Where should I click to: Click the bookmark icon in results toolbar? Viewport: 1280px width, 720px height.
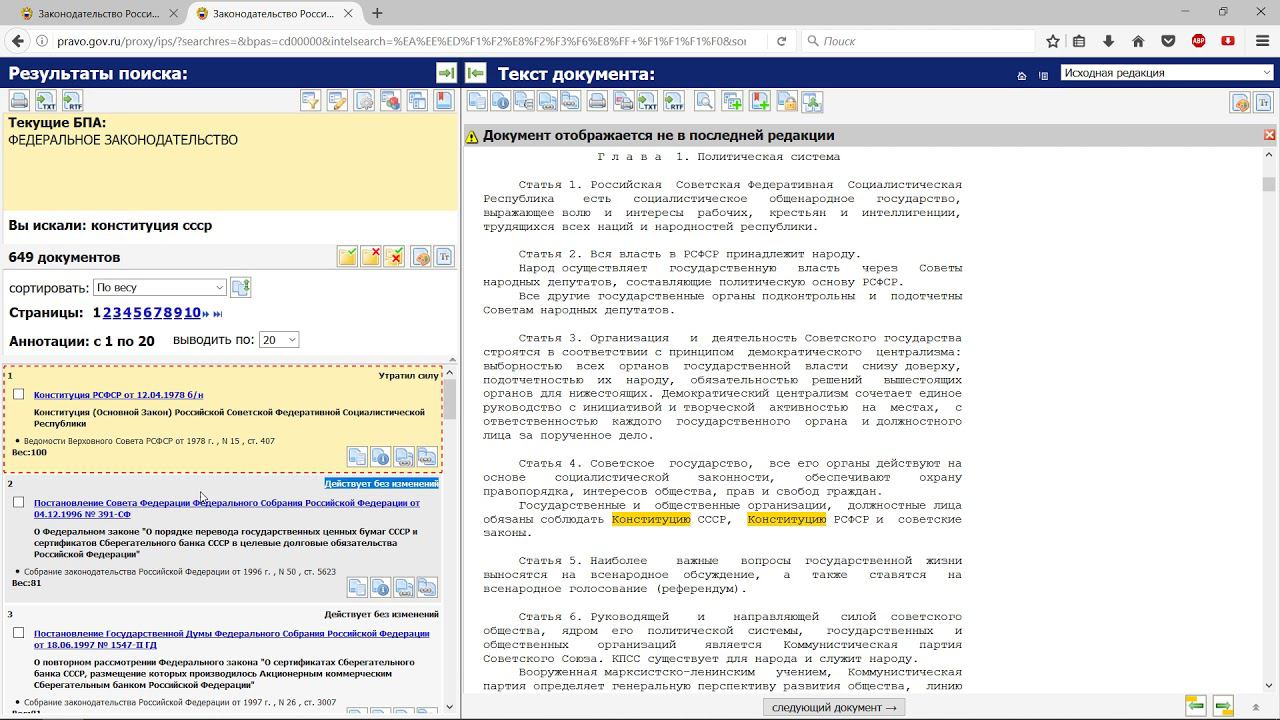click(x=444, y=101)
